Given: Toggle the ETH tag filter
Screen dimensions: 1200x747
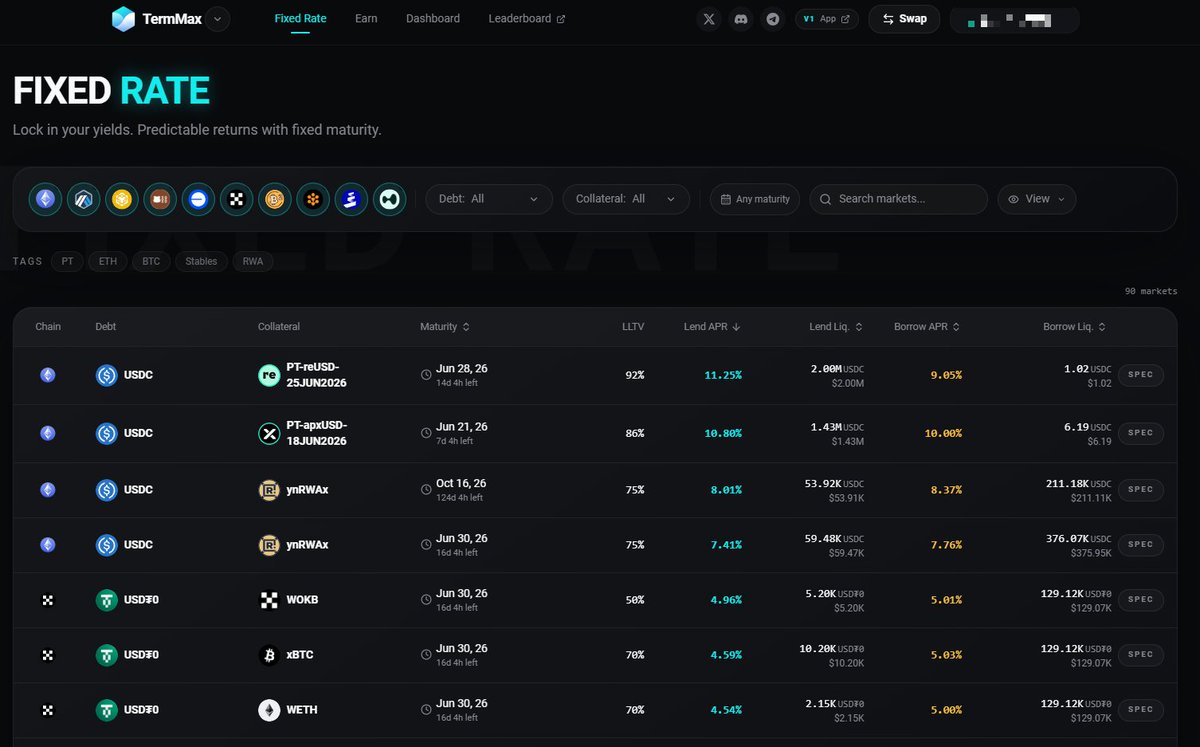Looking at the screenshot, I should tap(108, 261).
